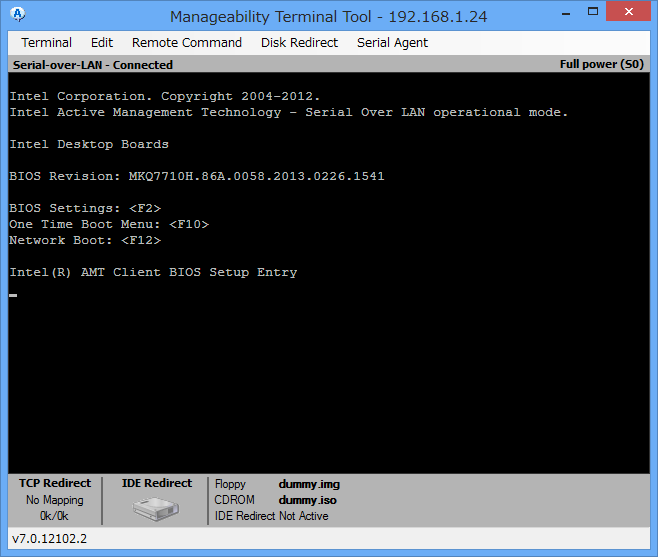Click the version v7.0.12102.2 text
This screenshot has width=658, height=557.
50,539
